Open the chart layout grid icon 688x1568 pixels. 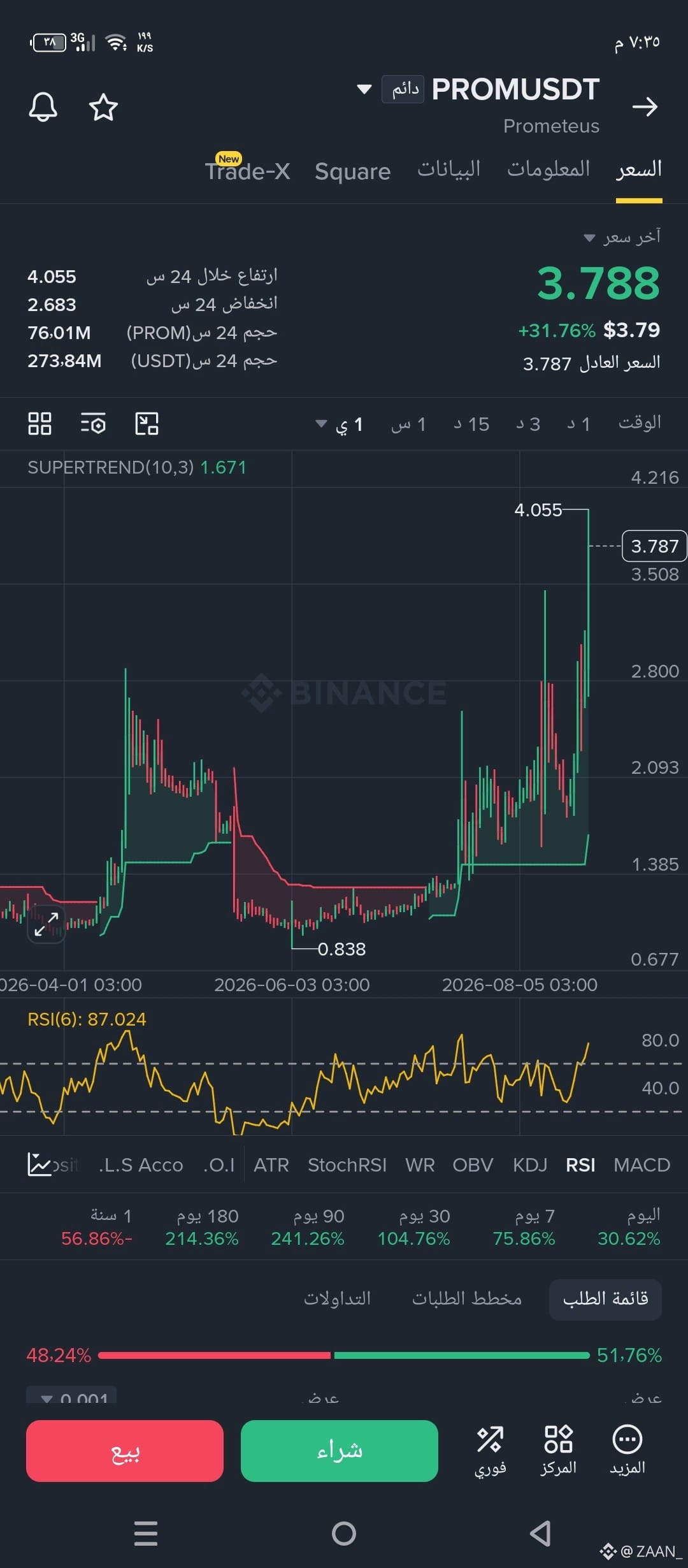(x=39, y=423)
